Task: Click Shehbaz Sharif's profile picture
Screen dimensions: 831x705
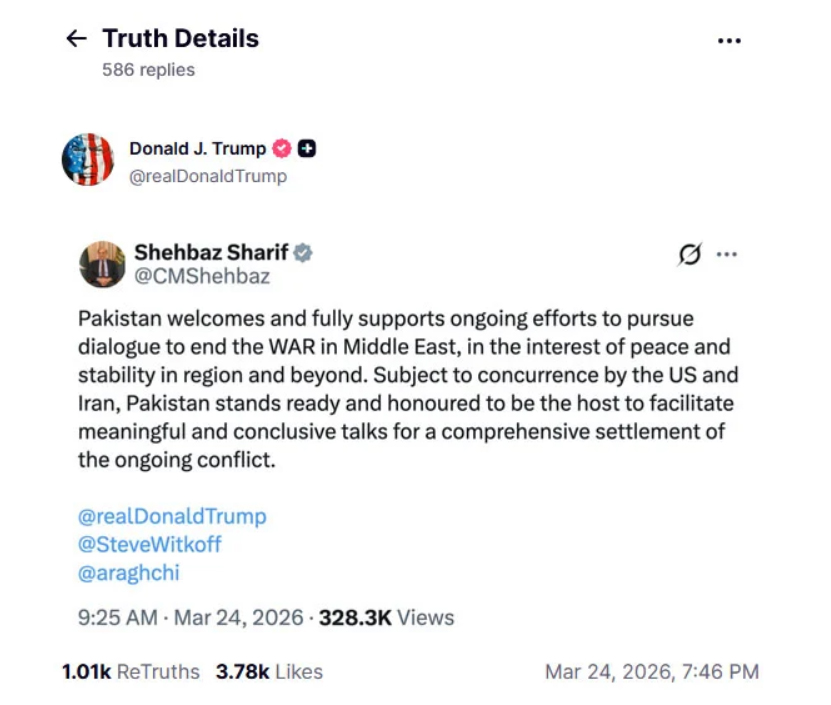Action: (102, 264)
